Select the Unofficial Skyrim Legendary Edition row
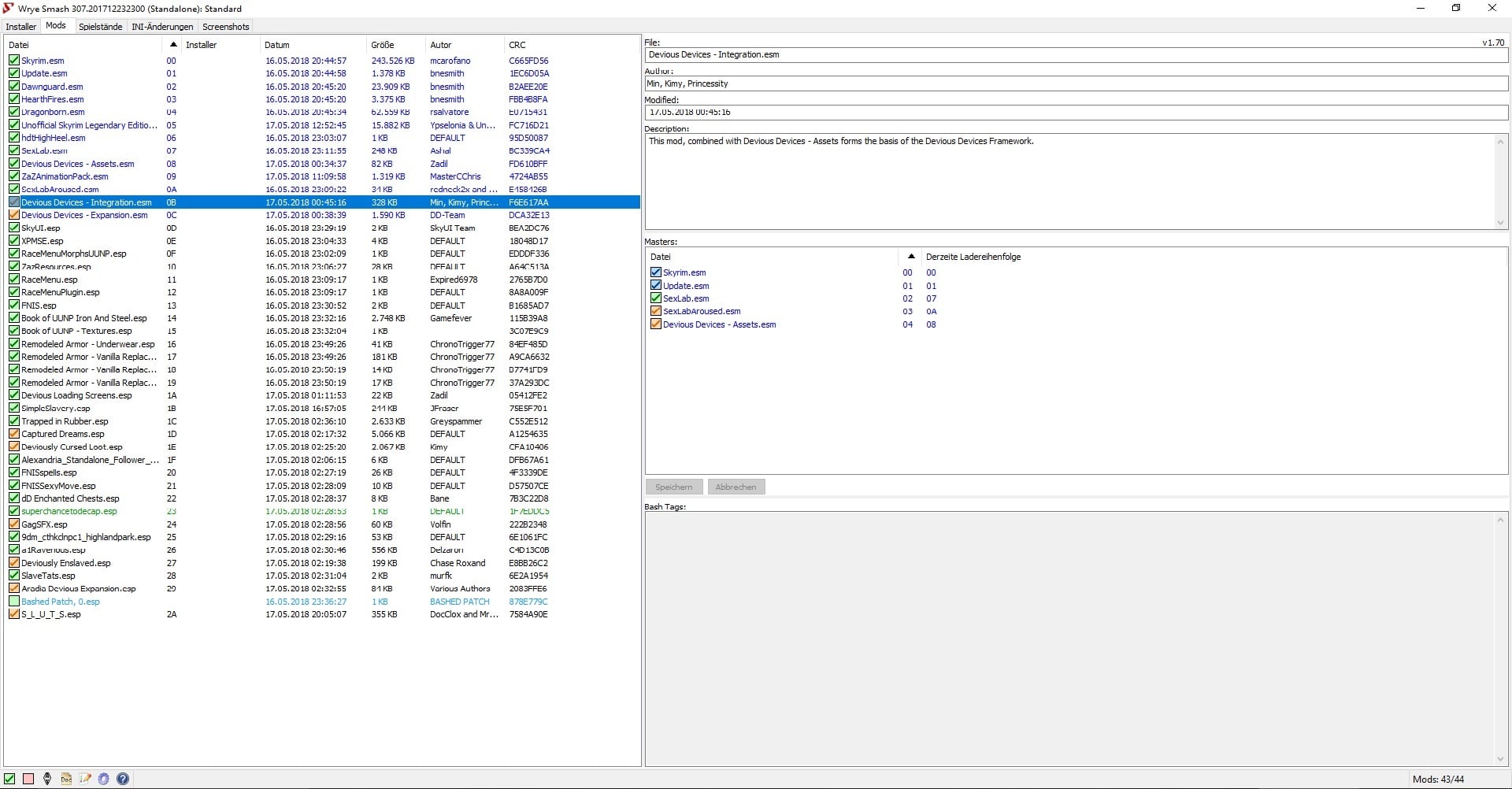This screenshot has height=789, width=1512. (322, 125)
